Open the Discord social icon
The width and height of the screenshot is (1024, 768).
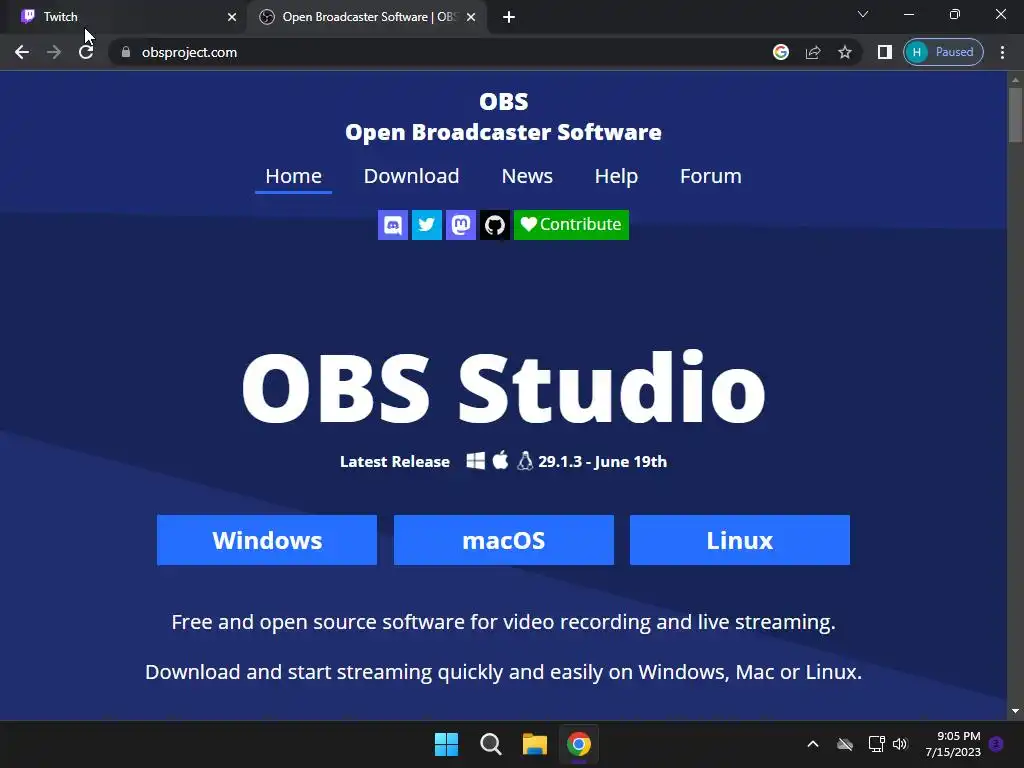[392, 225]
